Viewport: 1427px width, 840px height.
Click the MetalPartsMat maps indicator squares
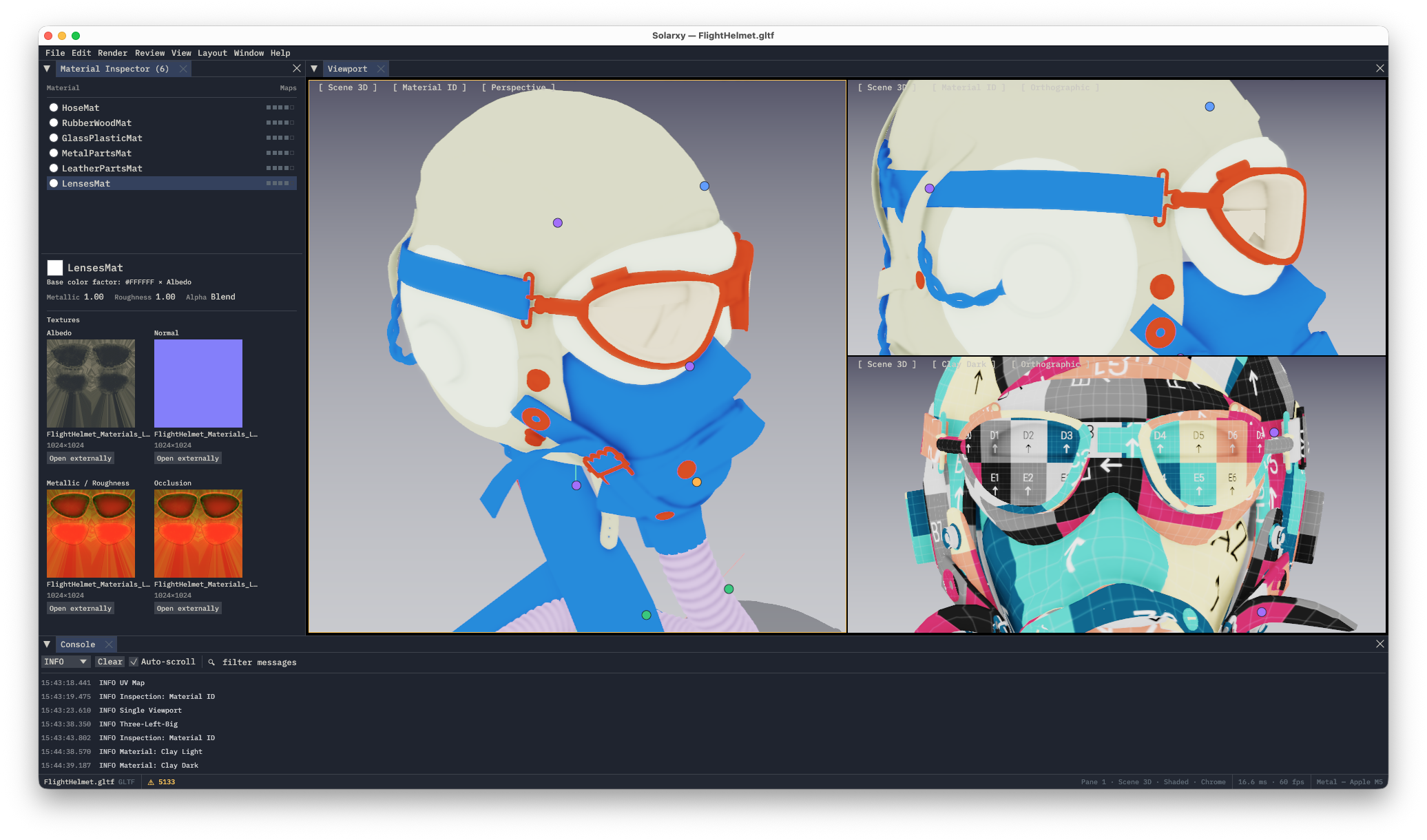tap(280, 153)
